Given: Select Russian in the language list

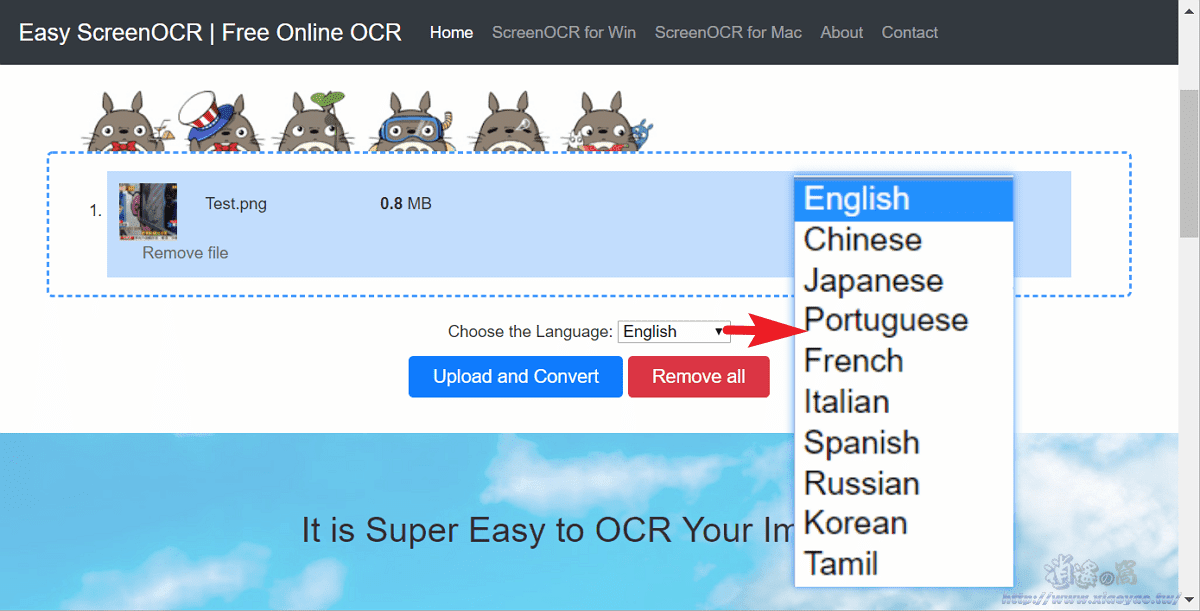Looking at the screenshot, I should tap(904, 484).
